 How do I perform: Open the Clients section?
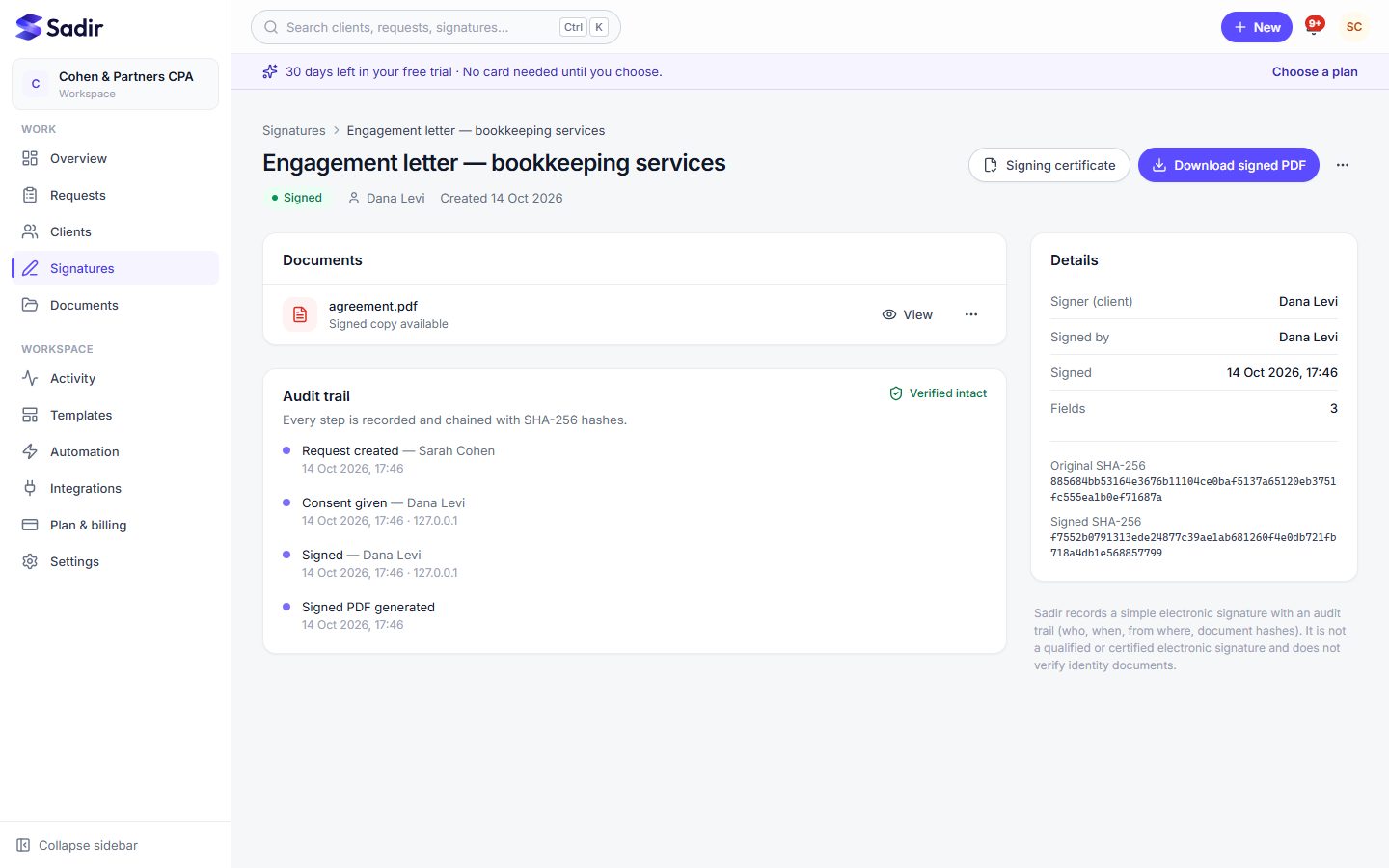pyautogui.click(x=115, y=231)
